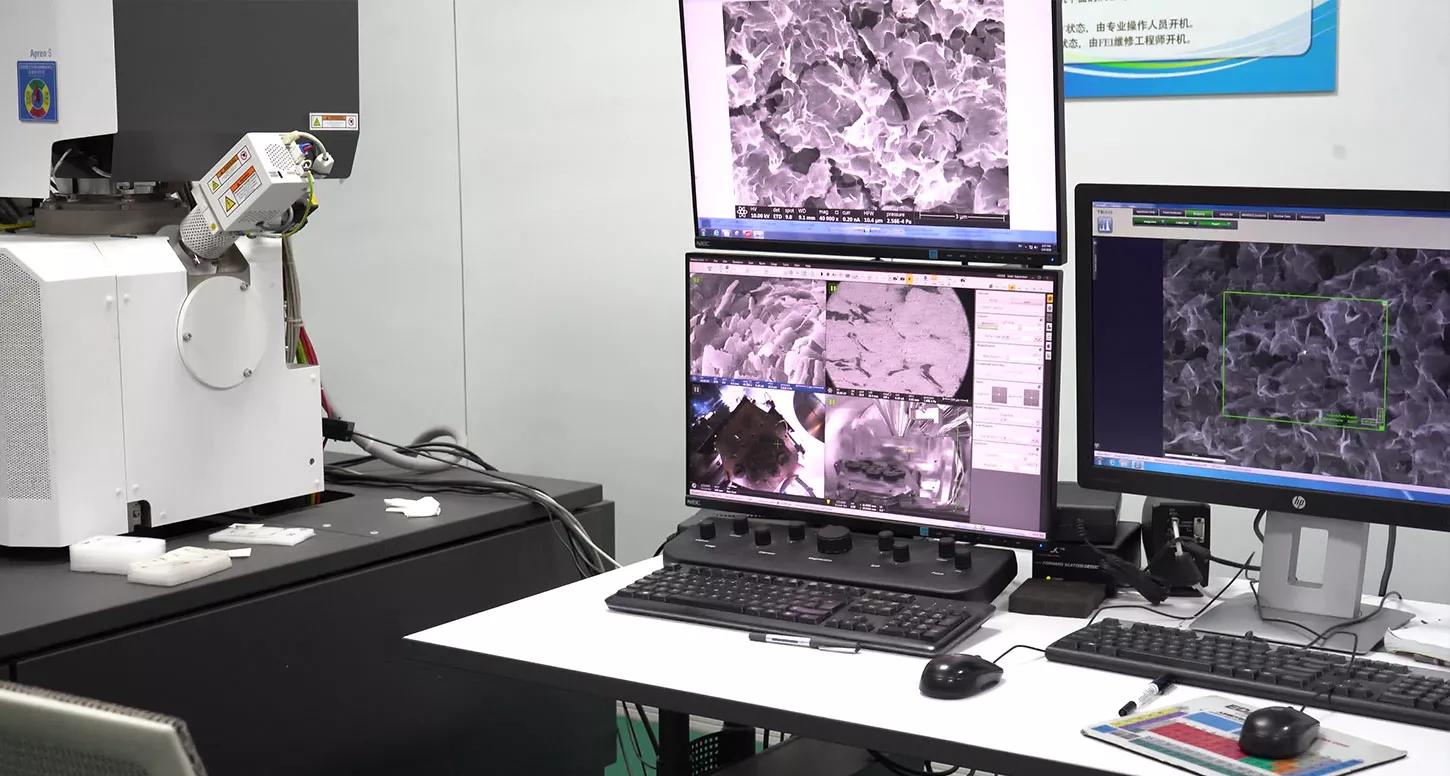Click the green highlighted sub-step button under the tabs
The width and height of the screenshot is (1450, 776).
[1215, 224]
